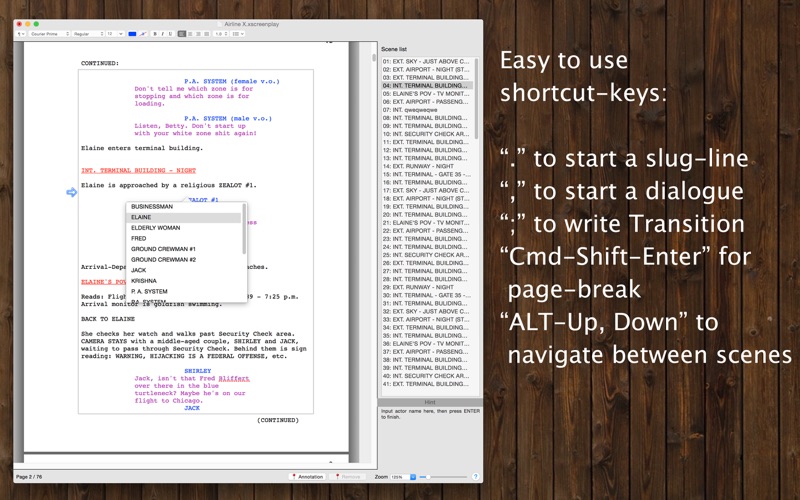Image resolution: width=800 pixels, height=500 pixels.
Task: Select scene 02: EXT. AIRPORT - NIGHT
Action: (426, 69)
